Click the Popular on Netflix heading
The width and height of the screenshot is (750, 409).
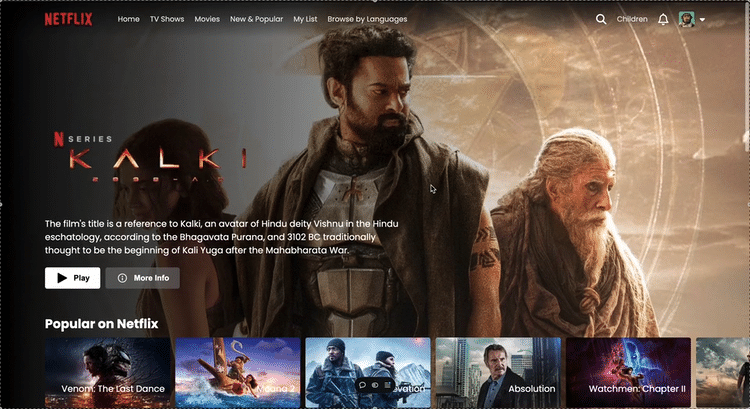[101, 324]
